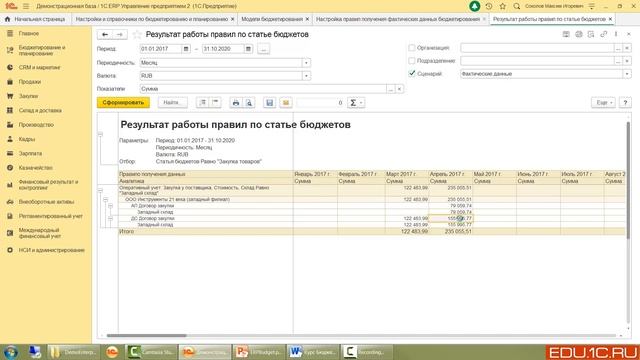Screen dimensions: 640x360
Task: Open calendar for period start date
Action: click(x=186, y=49)
